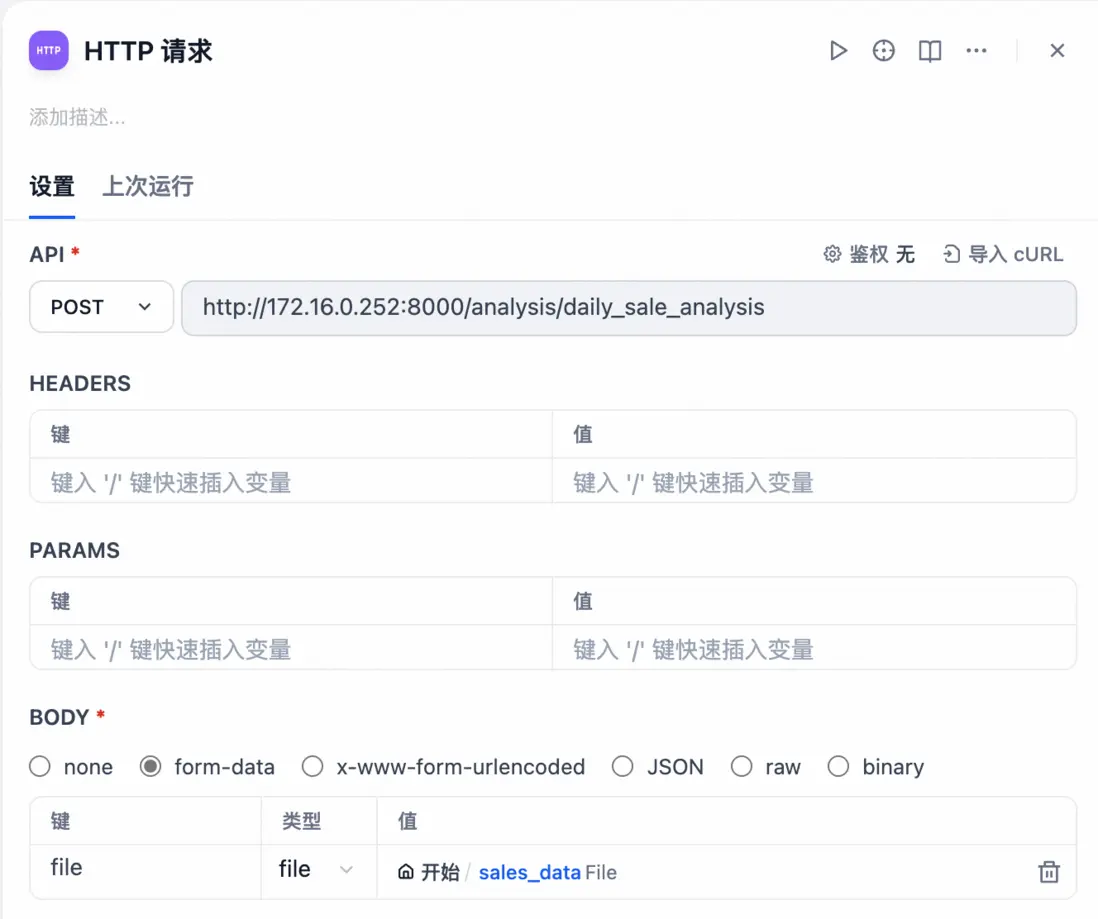
Task: Click the BODY section label
Action: click(x=60, y=717)
